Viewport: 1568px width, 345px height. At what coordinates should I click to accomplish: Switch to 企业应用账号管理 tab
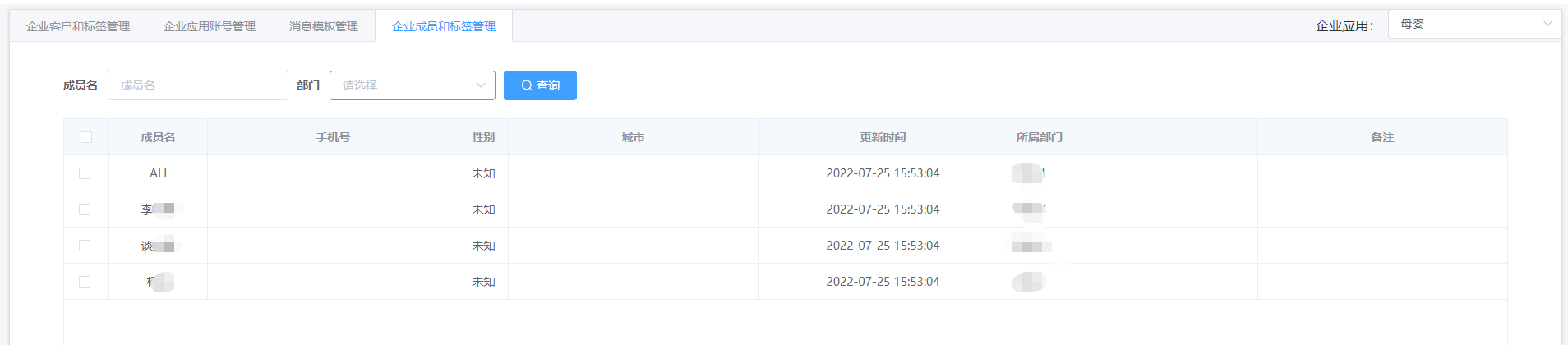(210, 26)
